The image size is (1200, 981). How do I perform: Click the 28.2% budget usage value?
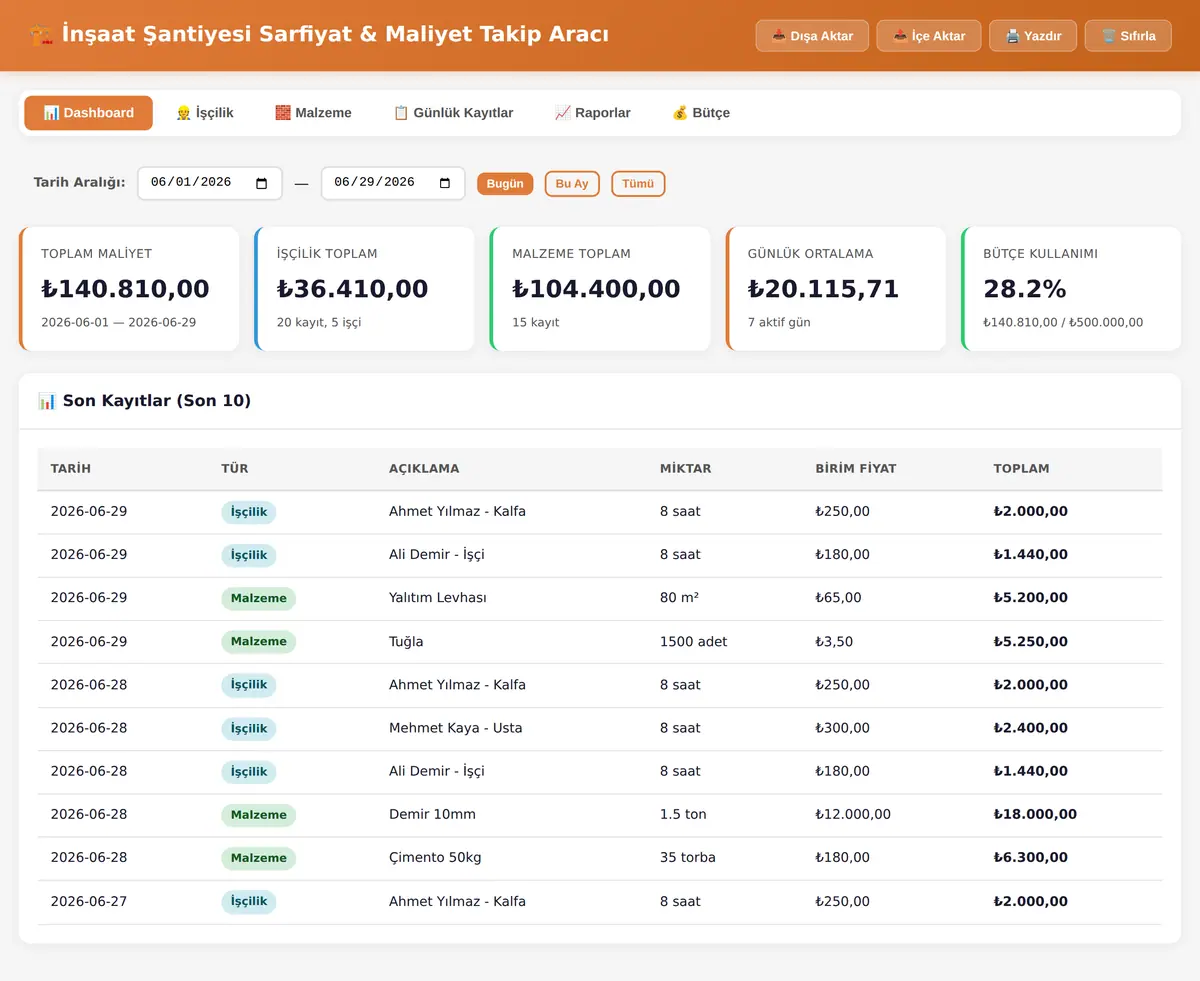click(x=1025, y=289)
